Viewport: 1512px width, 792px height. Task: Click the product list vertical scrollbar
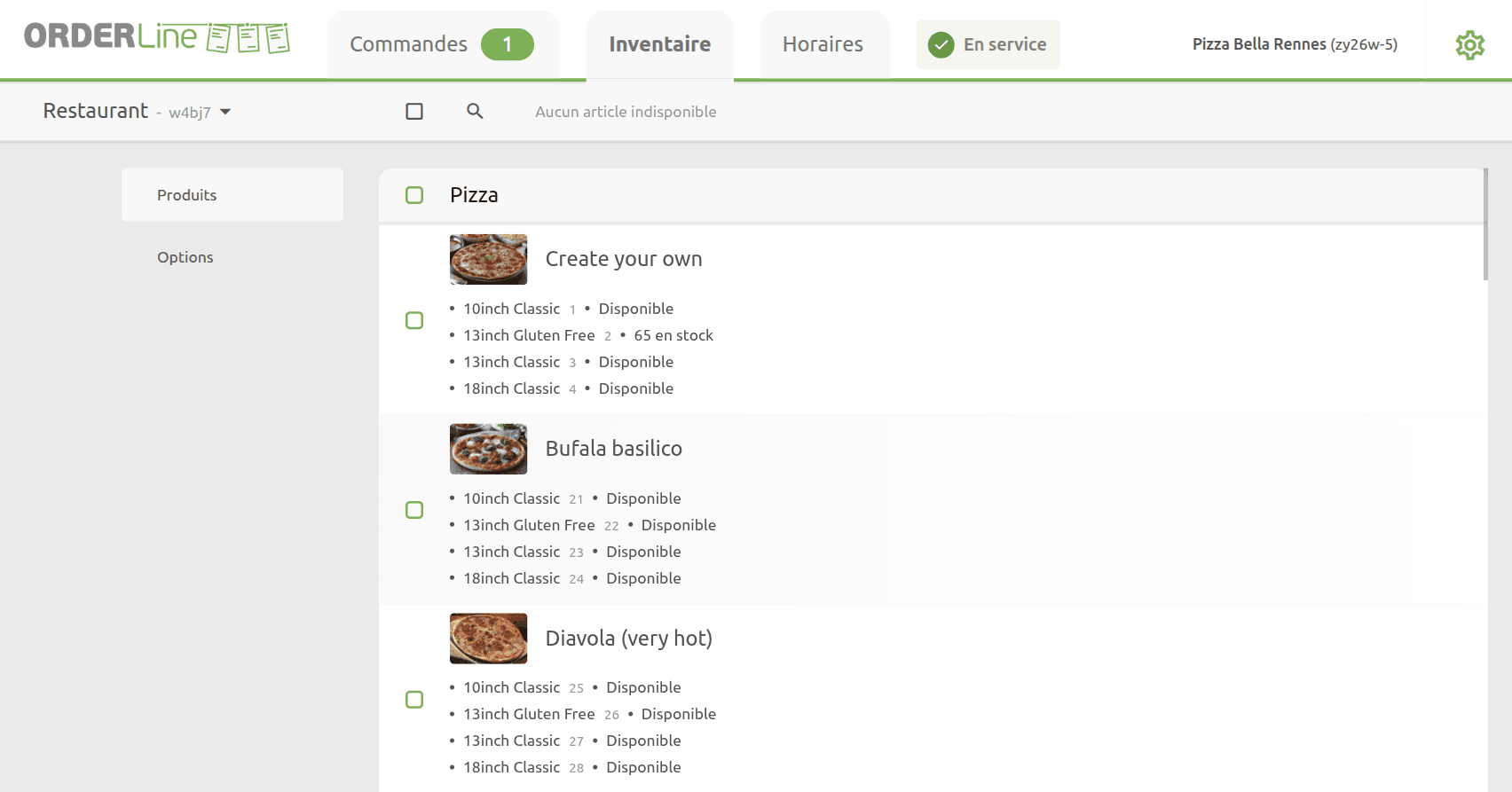(1485, 224)
